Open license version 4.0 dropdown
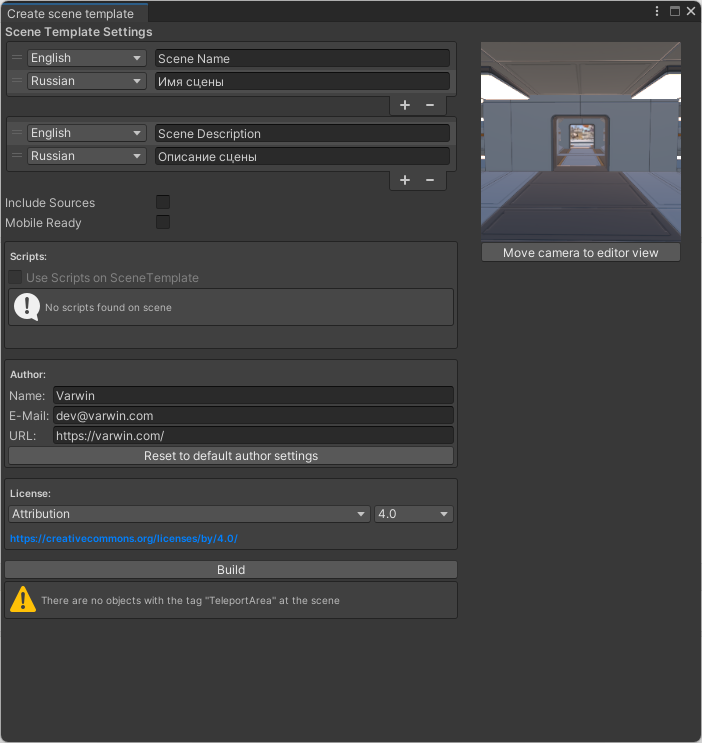Viewport: 702px width, 743px height. click(x=414, y=514)
